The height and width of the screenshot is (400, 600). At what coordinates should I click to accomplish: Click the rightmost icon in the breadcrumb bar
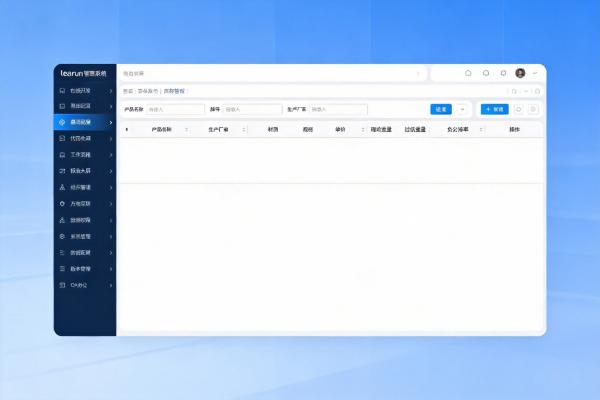click(x=537, y=91)
